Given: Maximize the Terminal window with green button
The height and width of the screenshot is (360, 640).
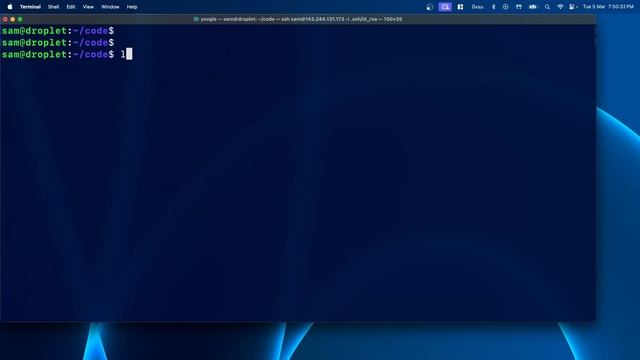Looking at the screenshot, I should coord(20,19).
